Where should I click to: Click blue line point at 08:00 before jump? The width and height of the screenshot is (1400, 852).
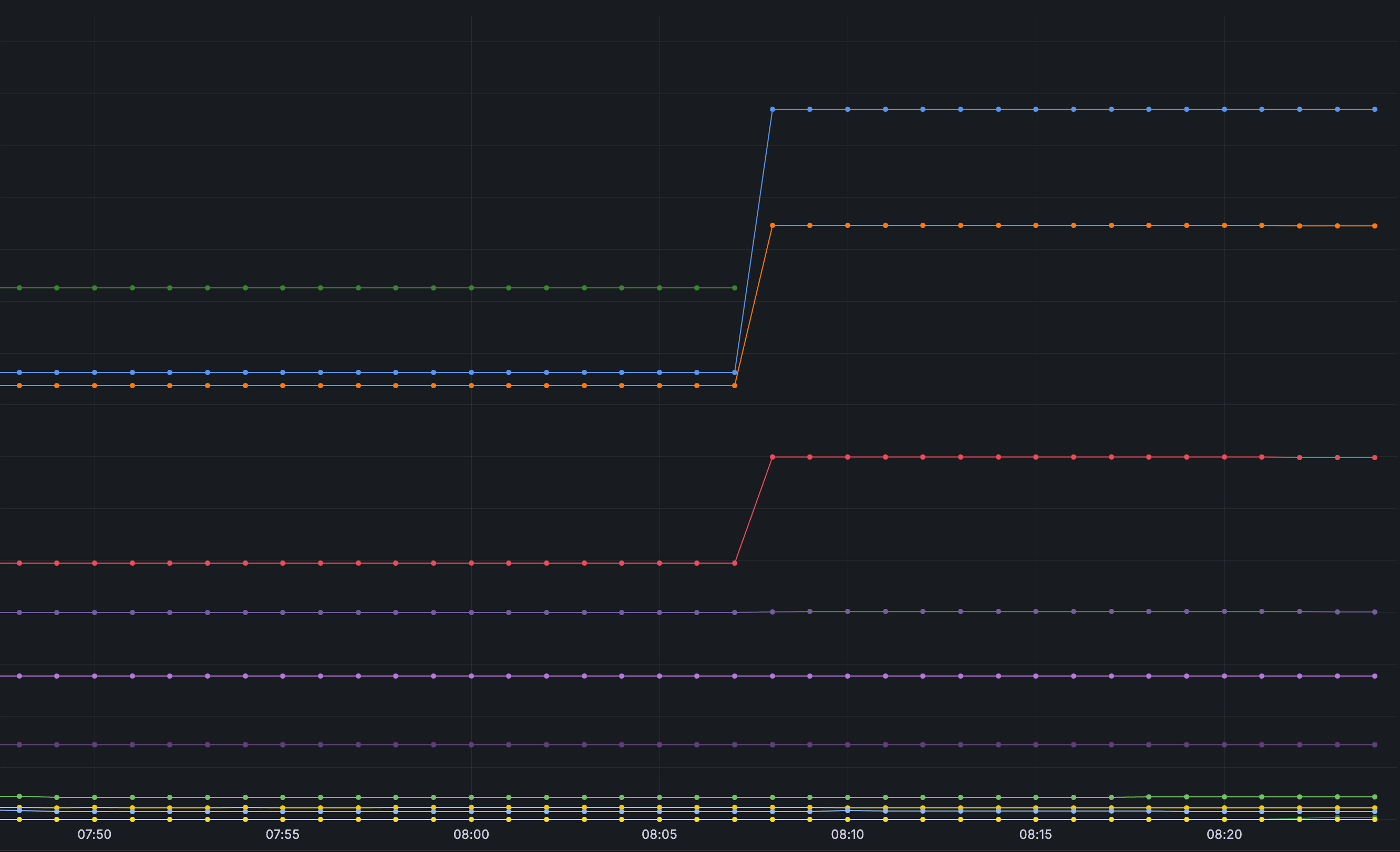click(x=471, y=372)
